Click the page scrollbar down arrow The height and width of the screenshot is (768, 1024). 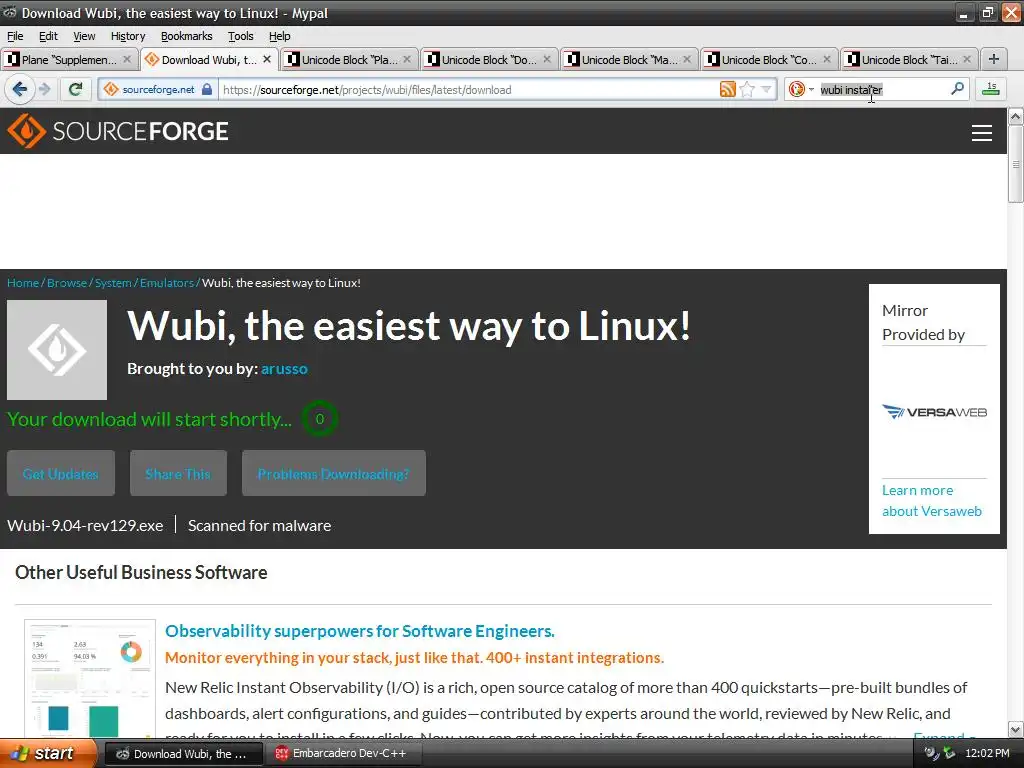1016,729
